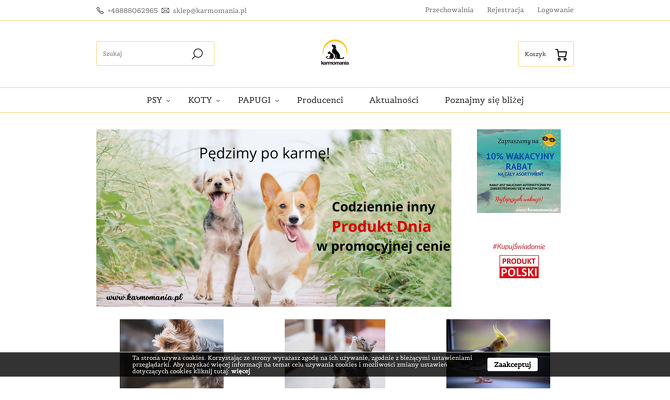This screenshot has height=400, width=670.
Task: Expand the PAPUGI menu chevron
Action: click(277, 101)
